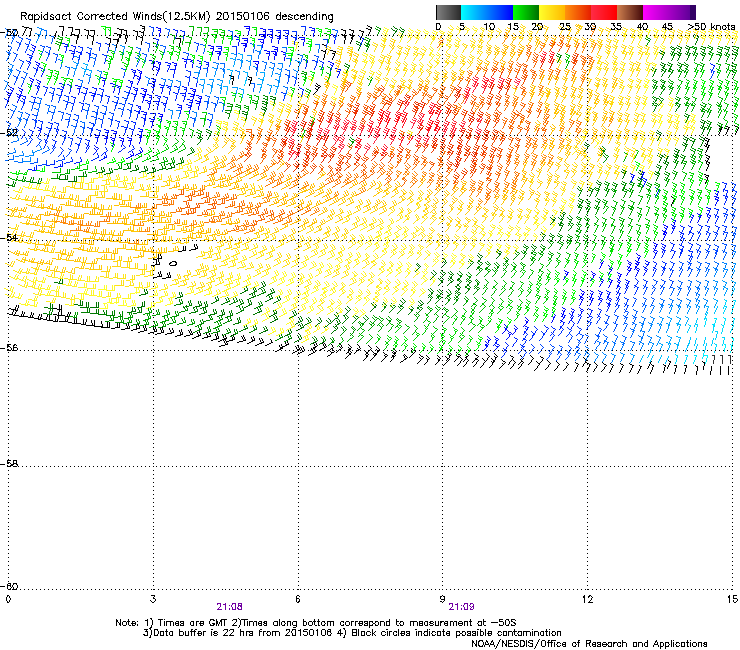740x650 pixels.
Task: Click the purple time label '21:09'
Action: click(461, 607)
